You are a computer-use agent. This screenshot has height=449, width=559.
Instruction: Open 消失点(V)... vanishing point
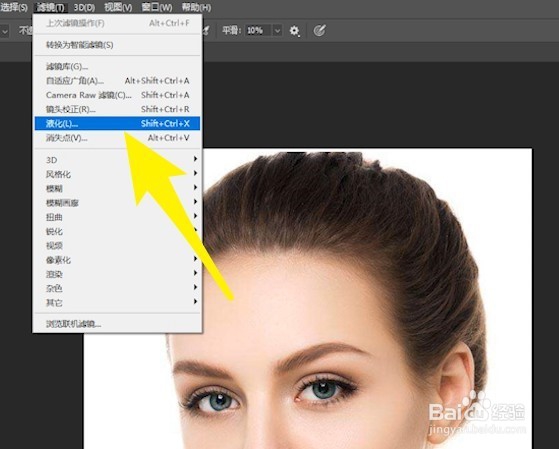click(x=117, y=138)
